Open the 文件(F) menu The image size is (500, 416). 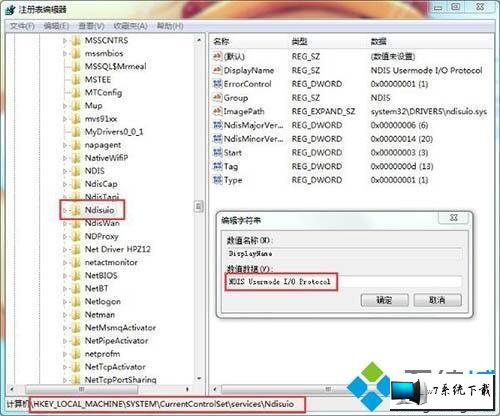(x=22, y=26)
